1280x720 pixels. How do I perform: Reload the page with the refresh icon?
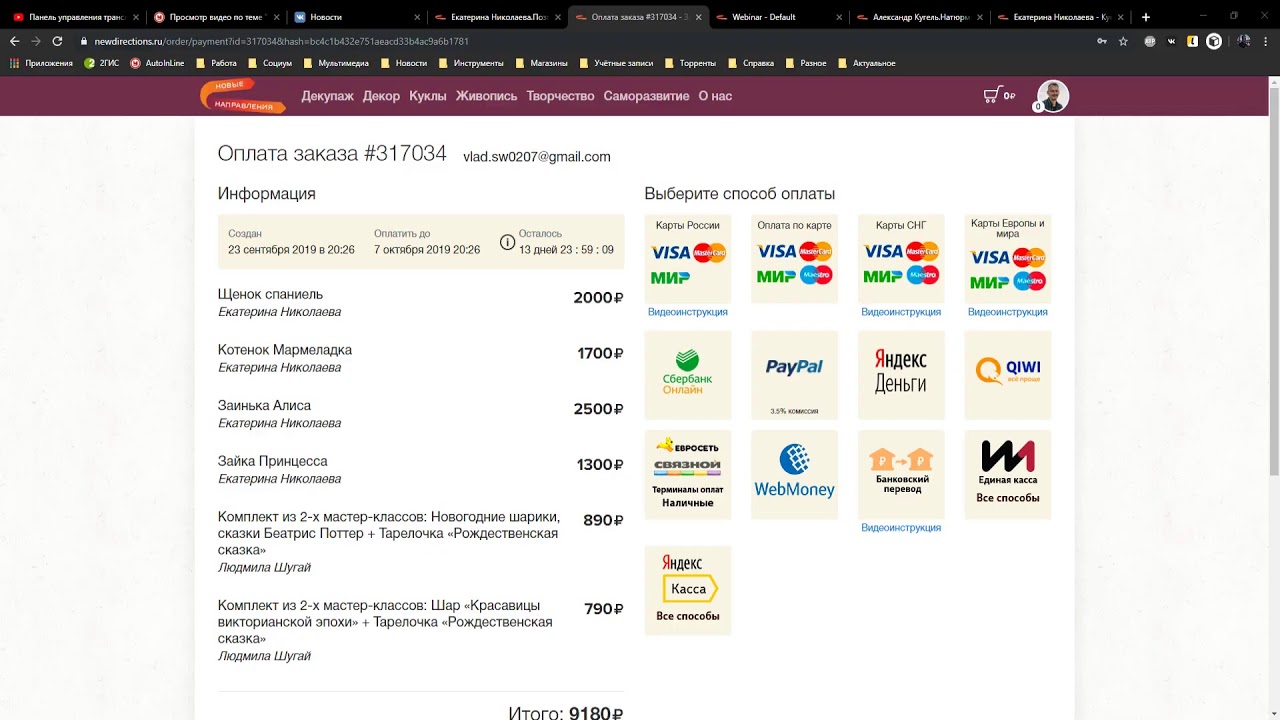[x=58, y=41]
